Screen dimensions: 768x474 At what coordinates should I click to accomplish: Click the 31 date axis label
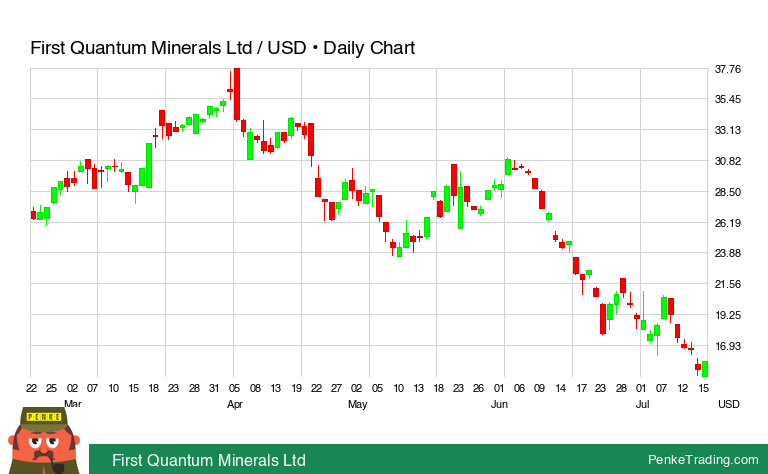214,388
